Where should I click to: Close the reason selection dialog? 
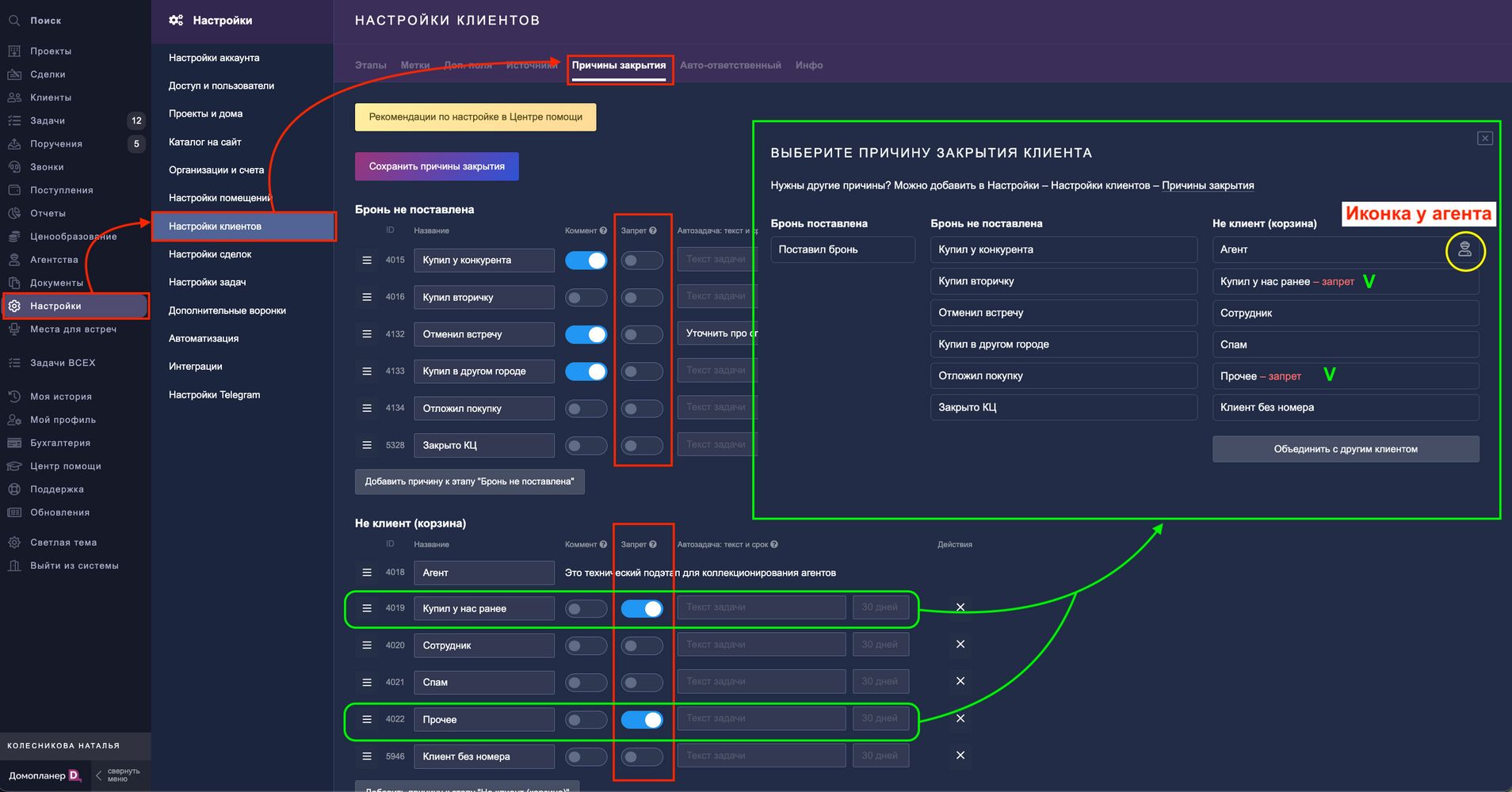tap(1484, 139)
